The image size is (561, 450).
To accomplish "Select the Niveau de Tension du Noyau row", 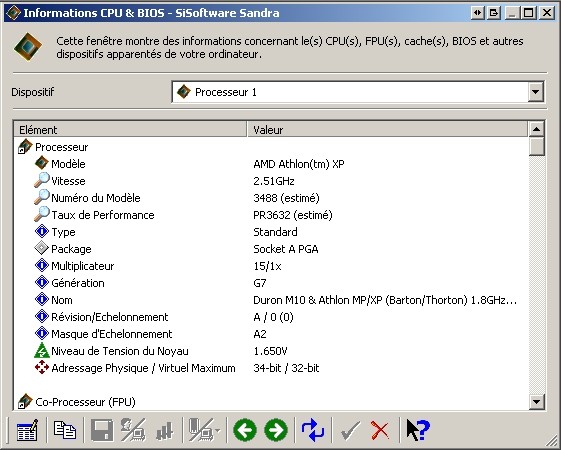I will 270,351.
